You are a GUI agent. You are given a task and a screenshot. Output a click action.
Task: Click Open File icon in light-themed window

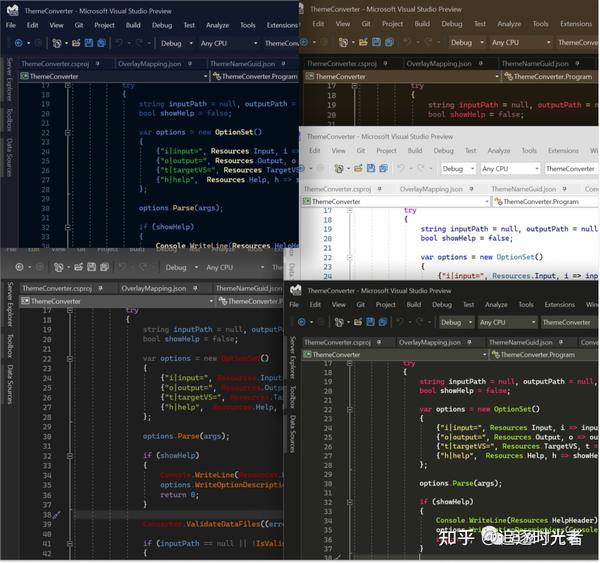(356, 169)
